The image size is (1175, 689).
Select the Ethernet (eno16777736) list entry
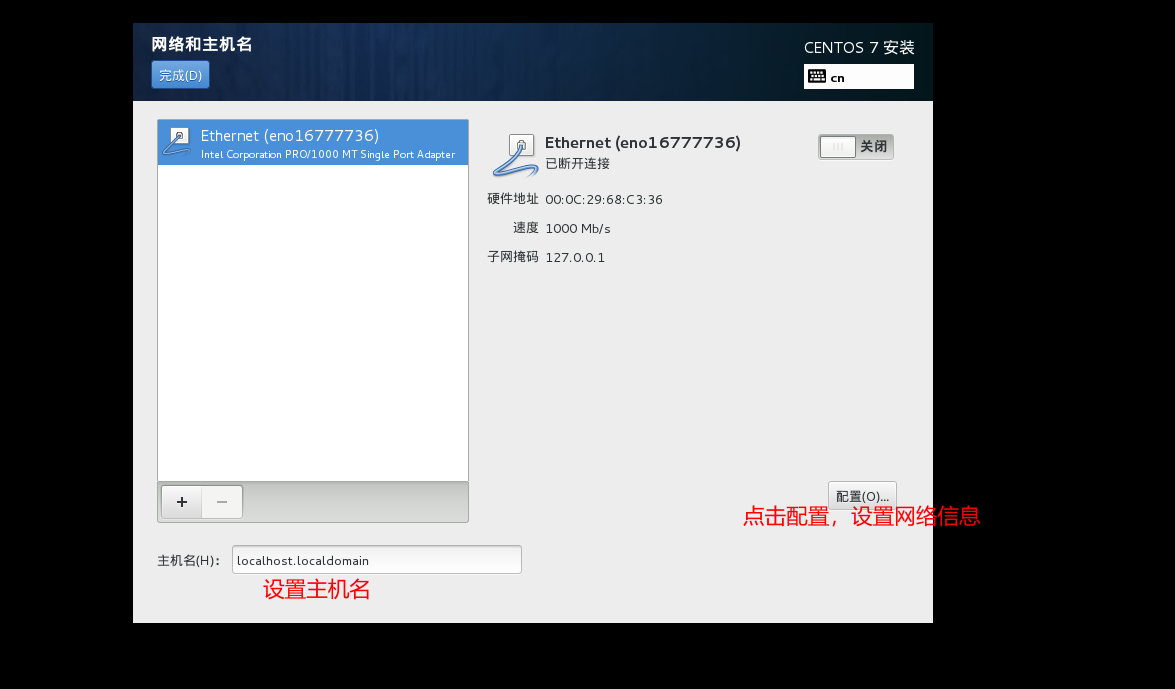coord(313,142)
